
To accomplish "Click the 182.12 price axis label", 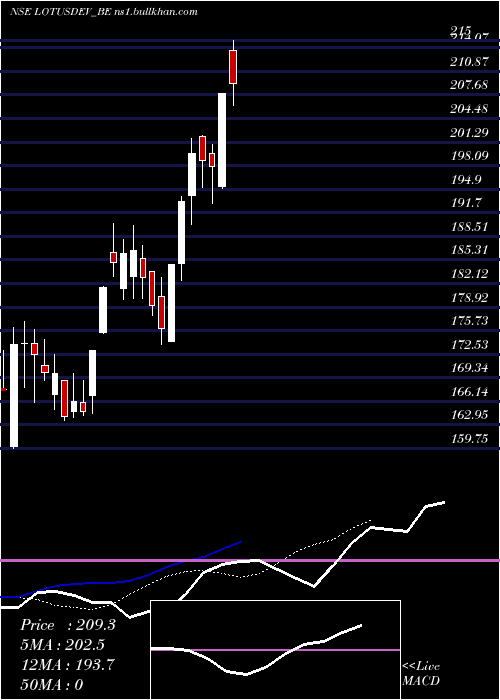I will tap(469, 274).
